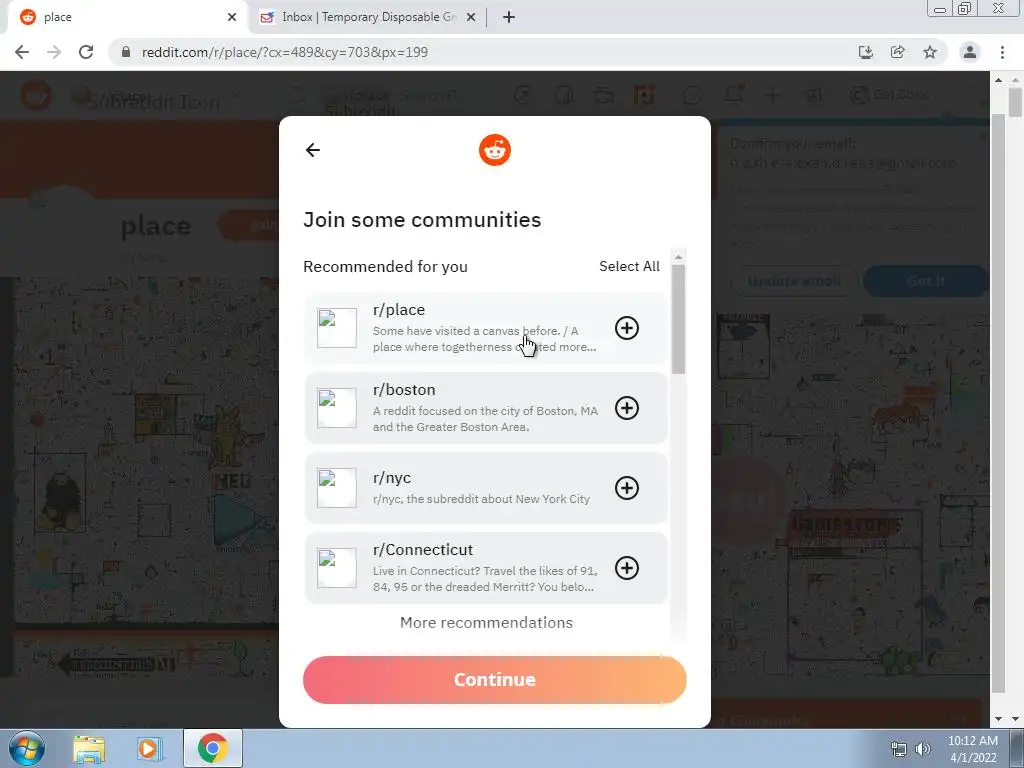Click the browser forward button

[x=54, y=52]
